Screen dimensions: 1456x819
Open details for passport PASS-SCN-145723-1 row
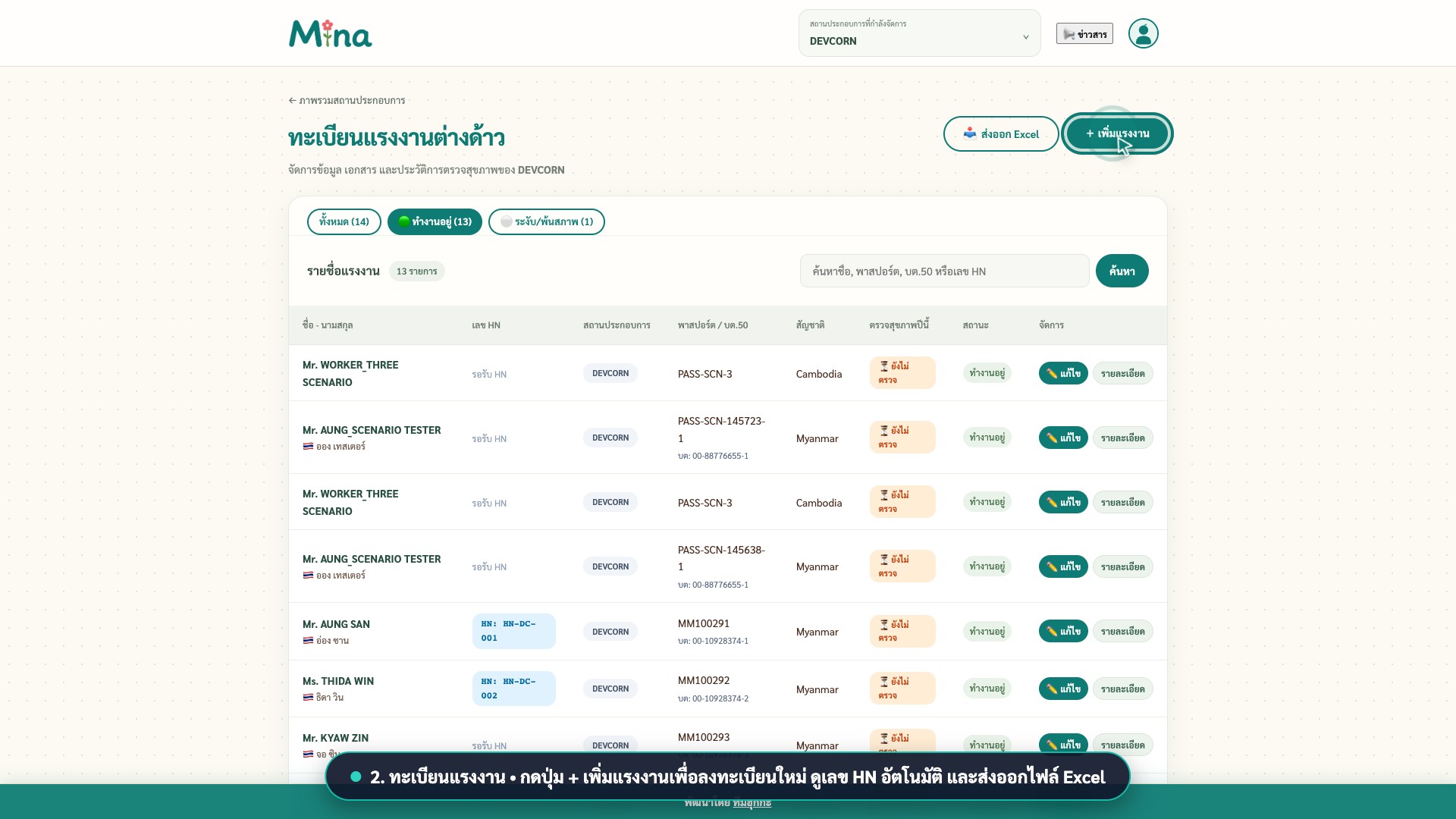1122,438
